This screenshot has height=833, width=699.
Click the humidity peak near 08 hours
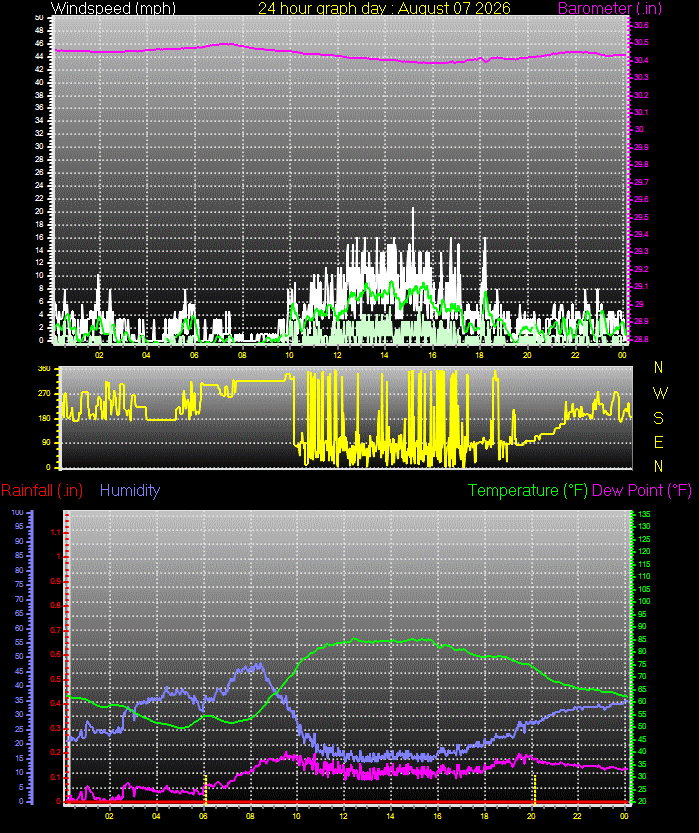coord(259,664)
